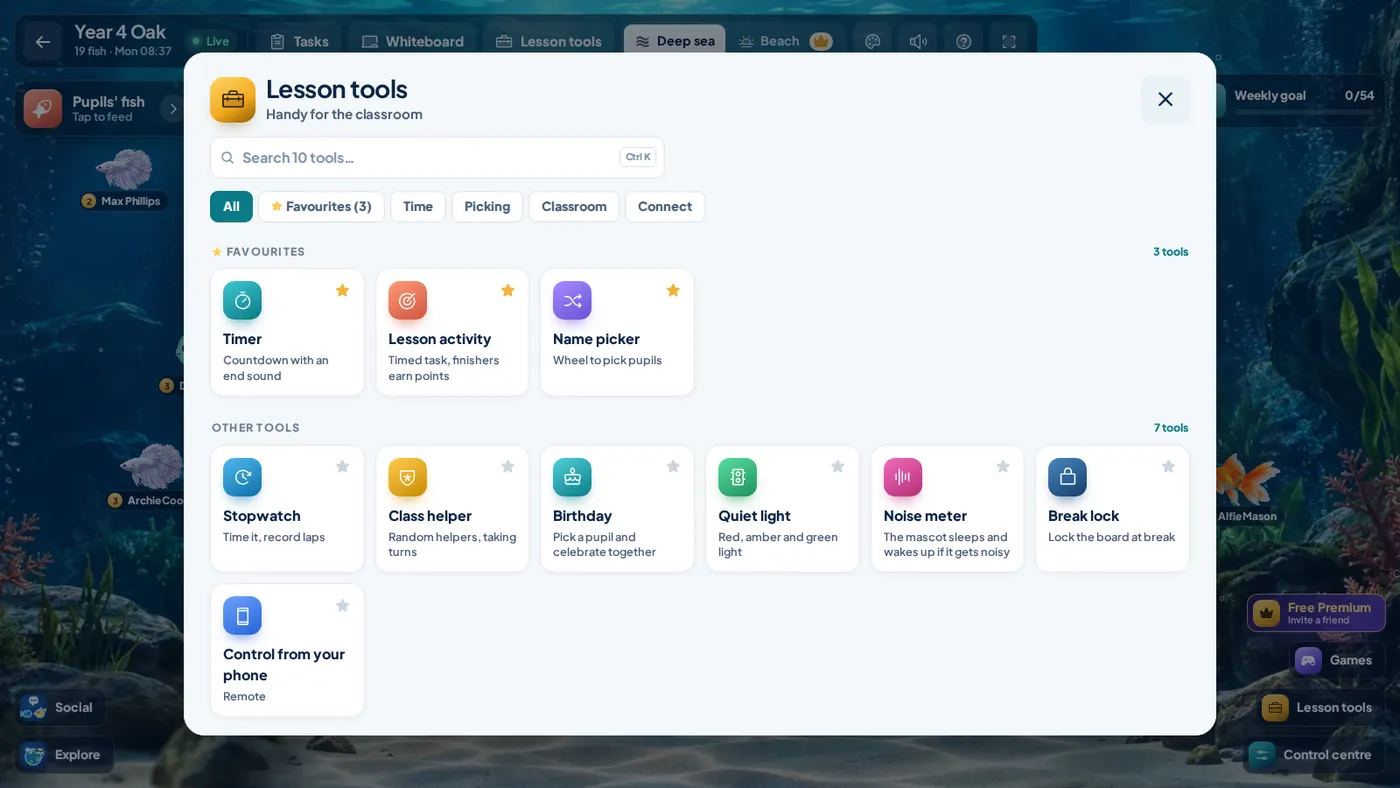Select the Favourites (3) filter tab
This screenshot has width=1400, height=788.
[x=321, y=207]
